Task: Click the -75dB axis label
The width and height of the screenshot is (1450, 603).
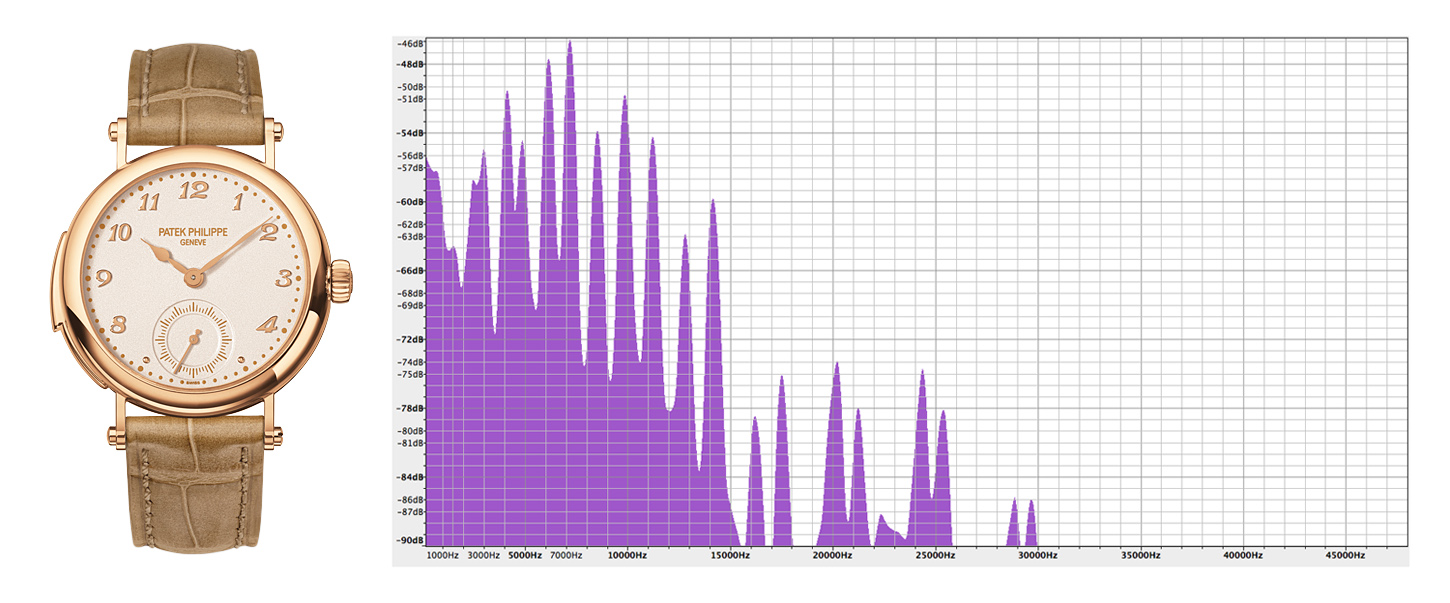Action: coord(410,374)
